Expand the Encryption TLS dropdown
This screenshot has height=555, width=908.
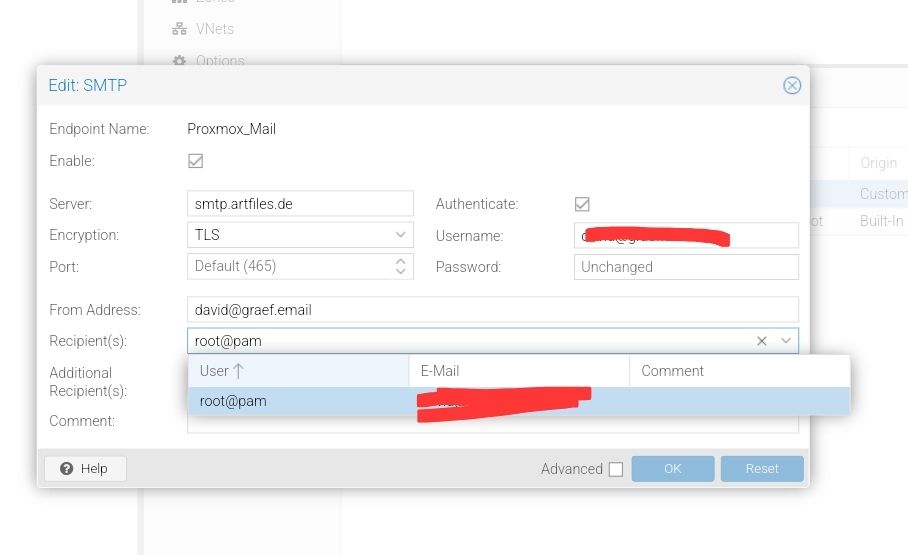tap(400, 235)
